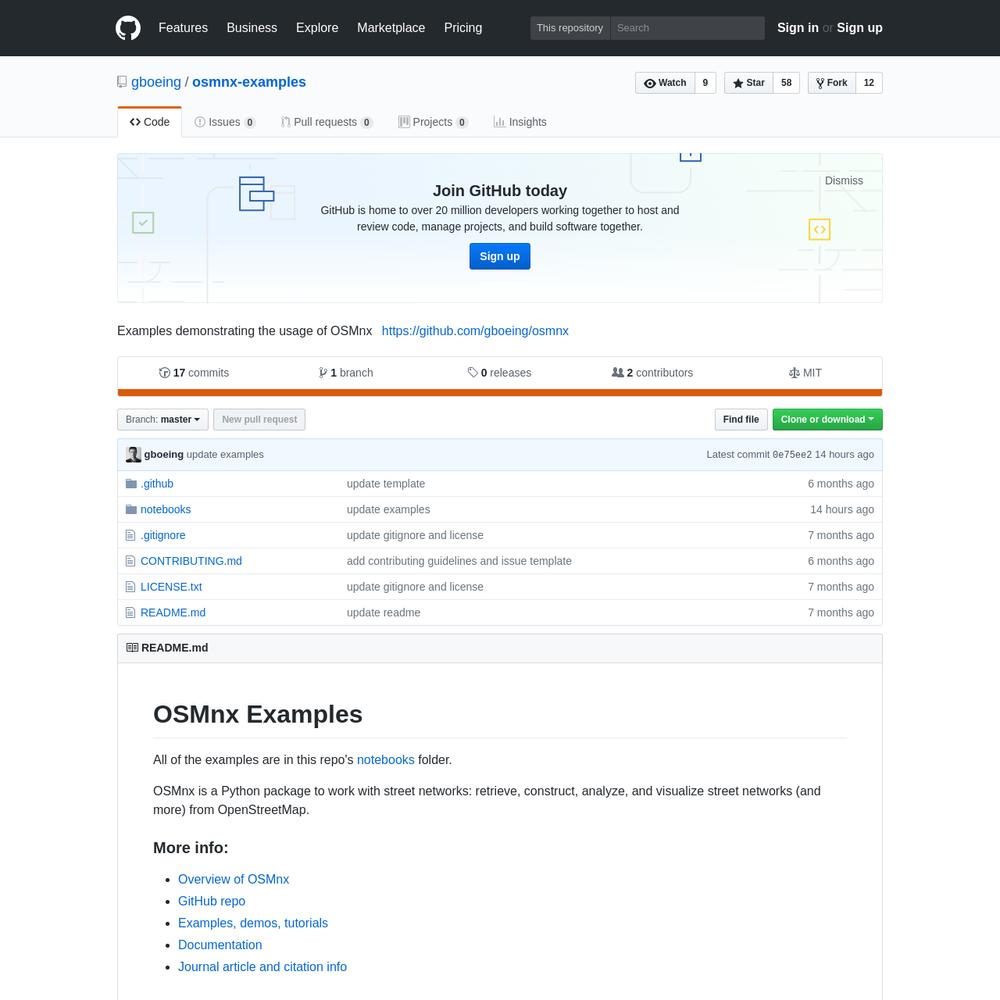Click the Find file button
The image size is (1000, 1000).
(741, 420)
